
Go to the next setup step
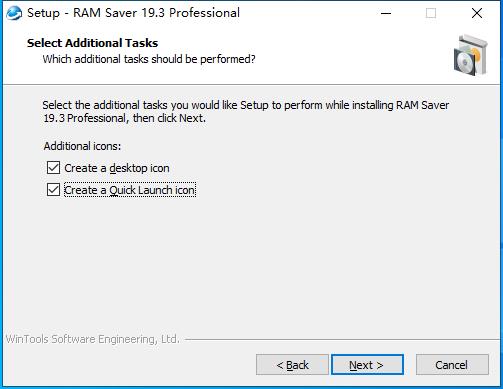click(x=367, y=365)
